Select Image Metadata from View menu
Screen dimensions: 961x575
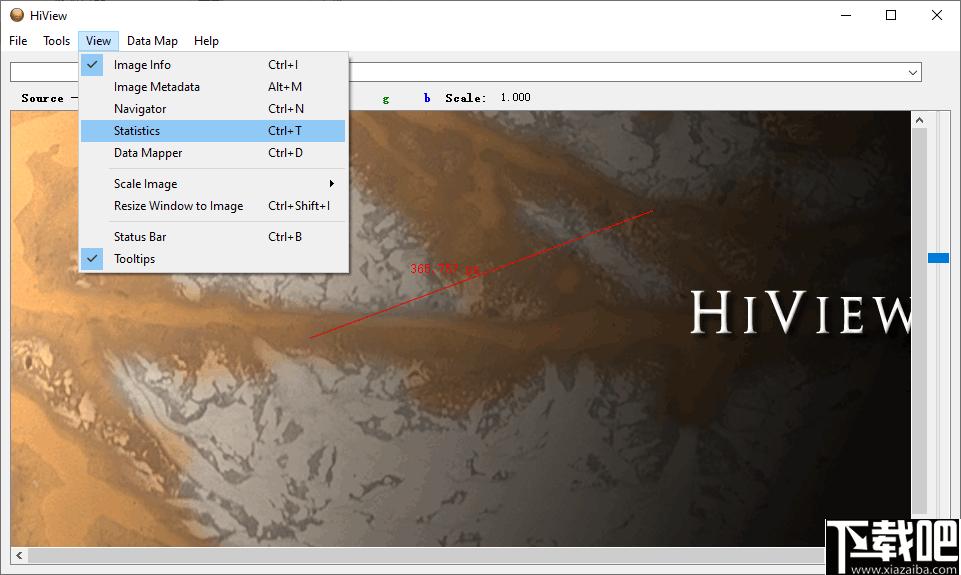(213, 86)
